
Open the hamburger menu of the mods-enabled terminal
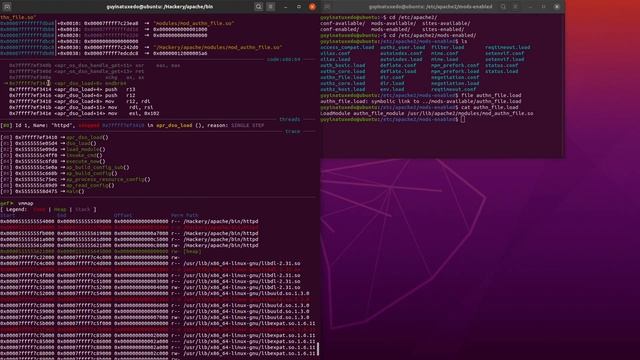515,7
